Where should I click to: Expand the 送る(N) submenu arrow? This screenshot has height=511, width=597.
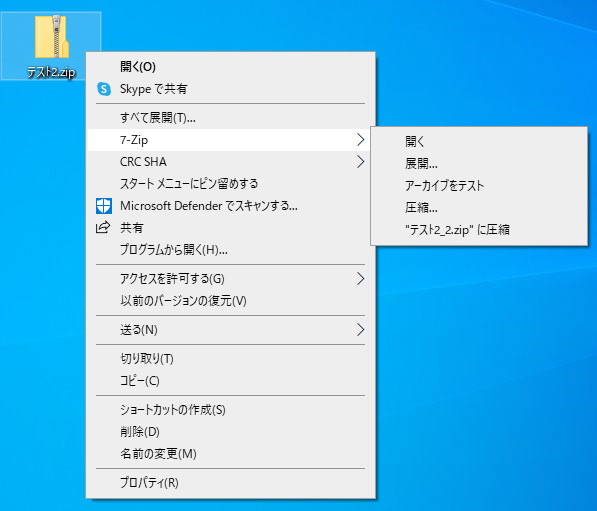coord(360,330)
